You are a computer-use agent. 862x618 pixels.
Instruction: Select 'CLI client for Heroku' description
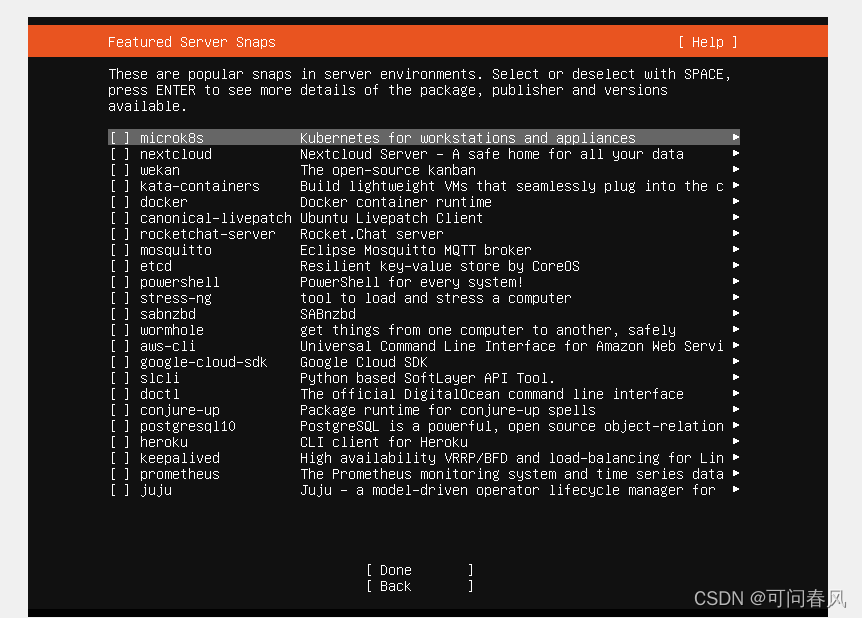point(384,442)
